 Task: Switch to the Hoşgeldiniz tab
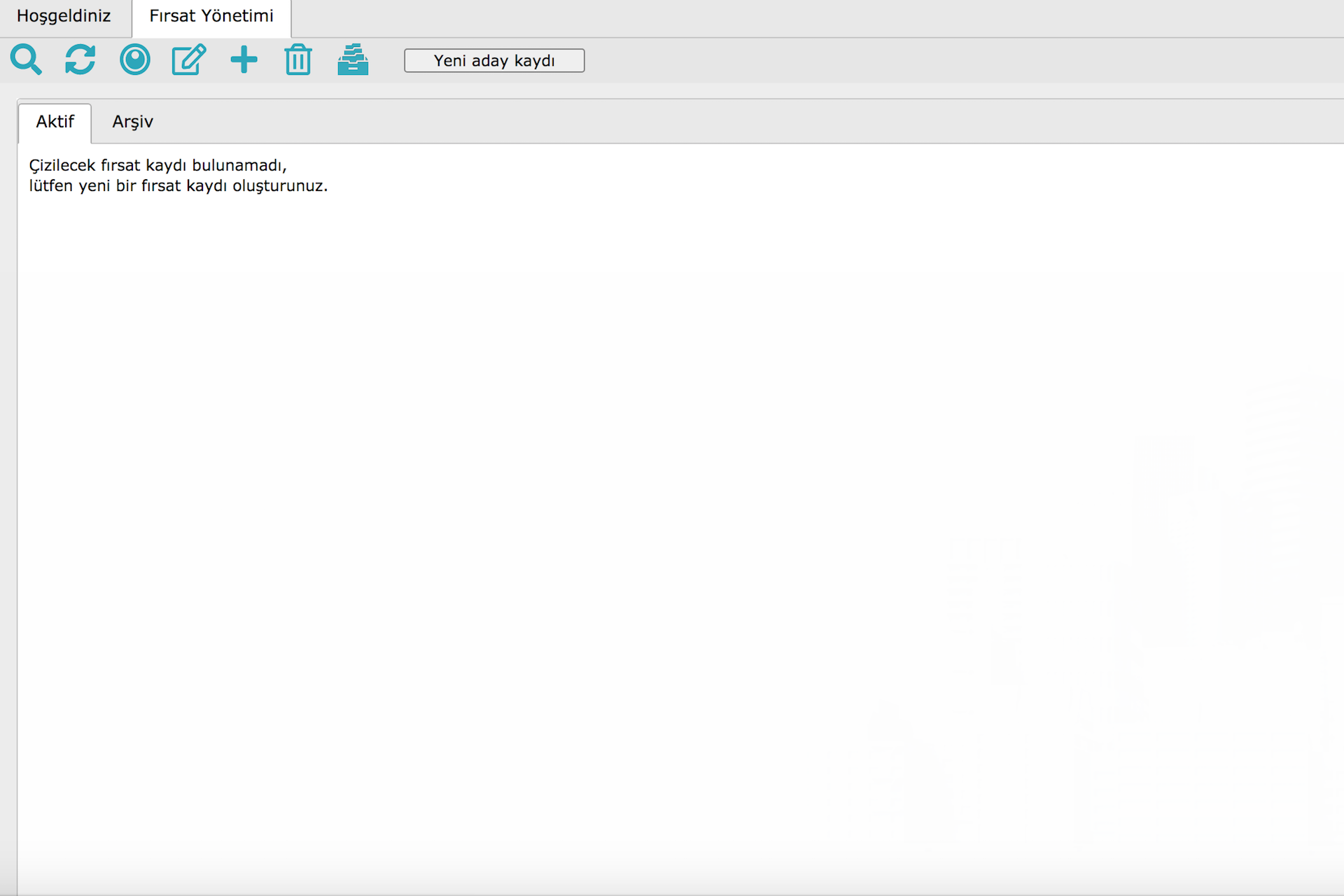(x=64, y=16)
